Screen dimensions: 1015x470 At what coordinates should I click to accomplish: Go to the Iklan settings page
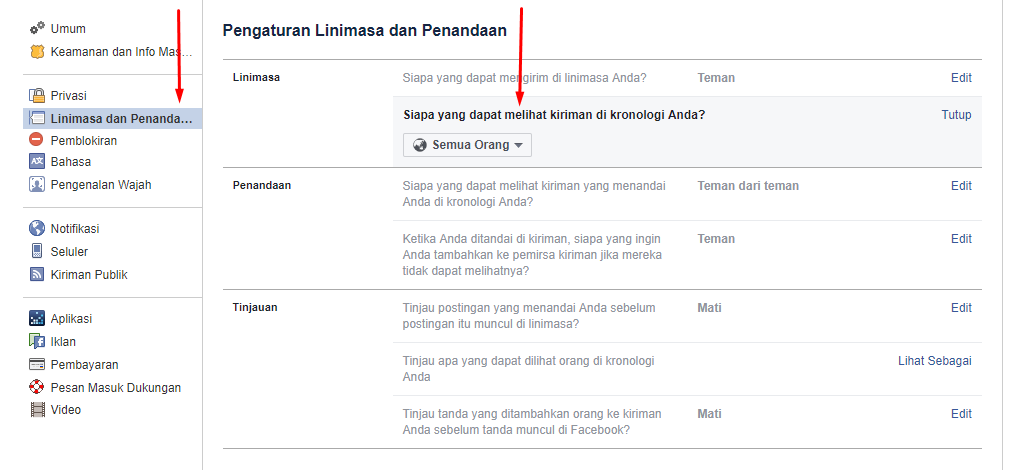click(63, 342)
